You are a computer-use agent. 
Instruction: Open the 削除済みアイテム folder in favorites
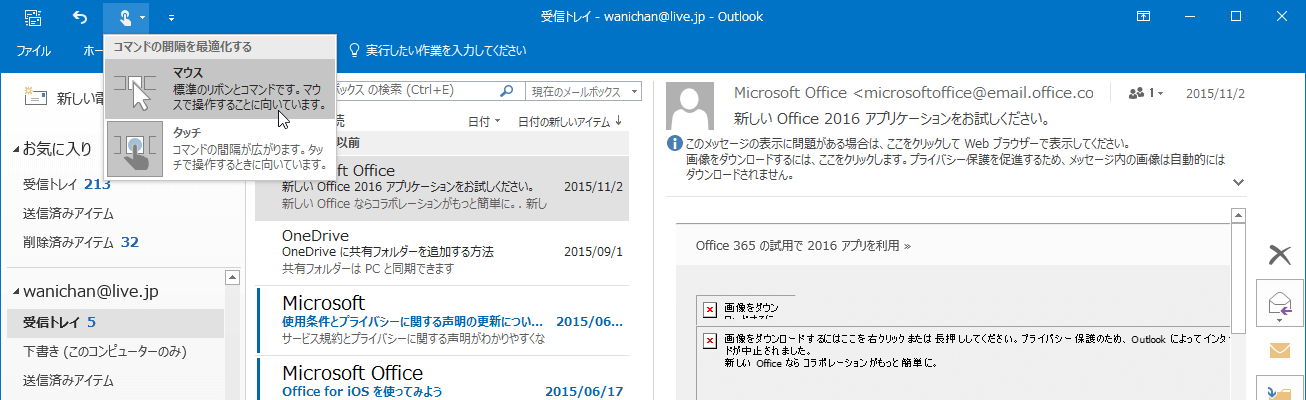click(81, 242)
